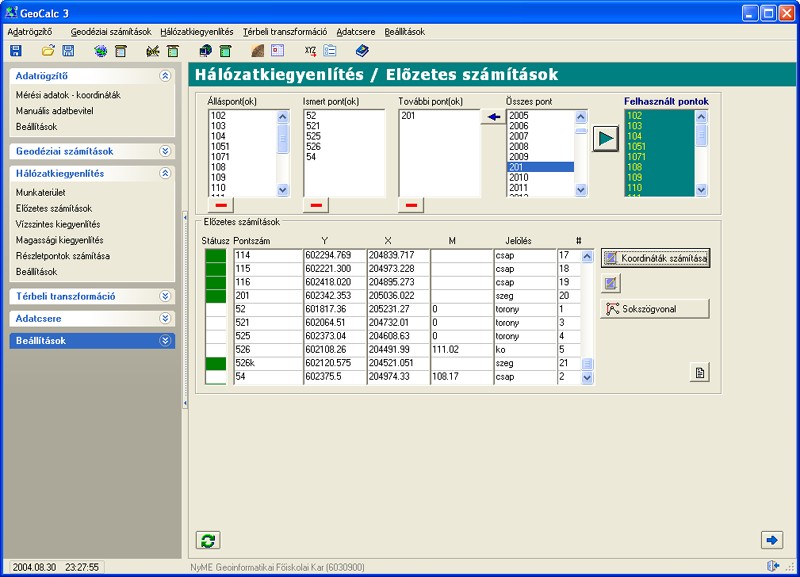Click the computer-with-globe toolbar icon

(x=206, y=51)
